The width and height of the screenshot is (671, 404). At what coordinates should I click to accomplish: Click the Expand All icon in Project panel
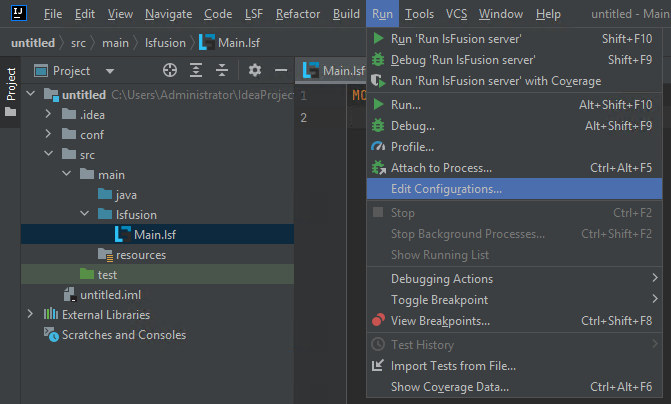tap(196, 70)
